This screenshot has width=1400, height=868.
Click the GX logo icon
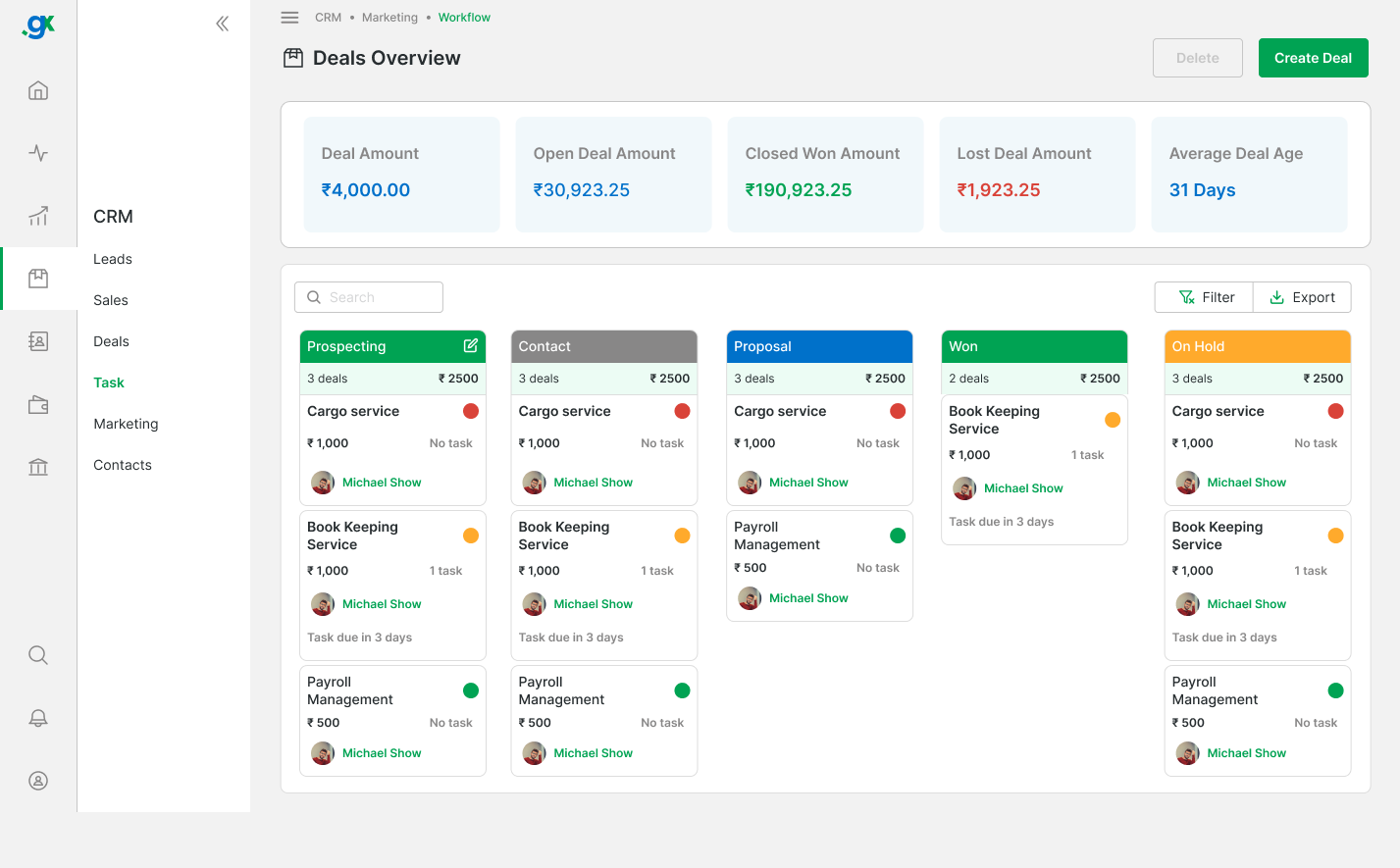[x=38, y=26]
